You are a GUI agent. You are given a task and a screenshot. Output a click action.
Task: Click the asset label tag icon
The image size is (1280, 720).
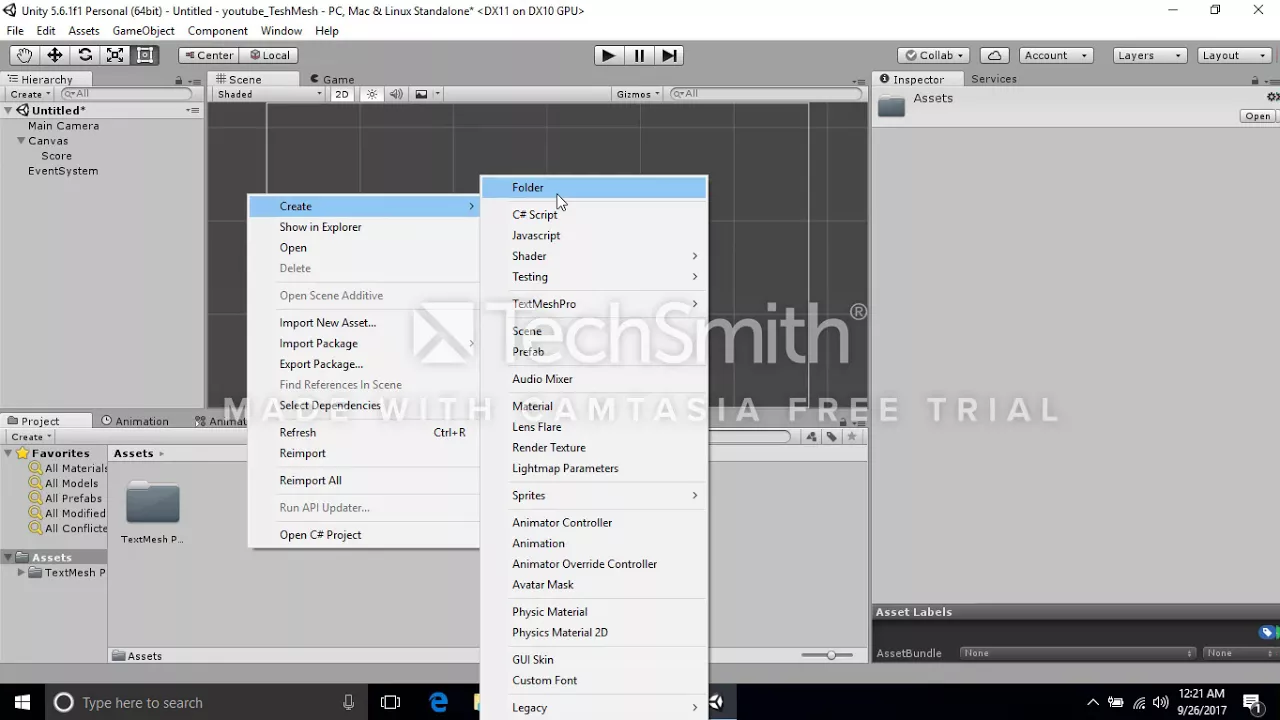(x=1267, y=632)
